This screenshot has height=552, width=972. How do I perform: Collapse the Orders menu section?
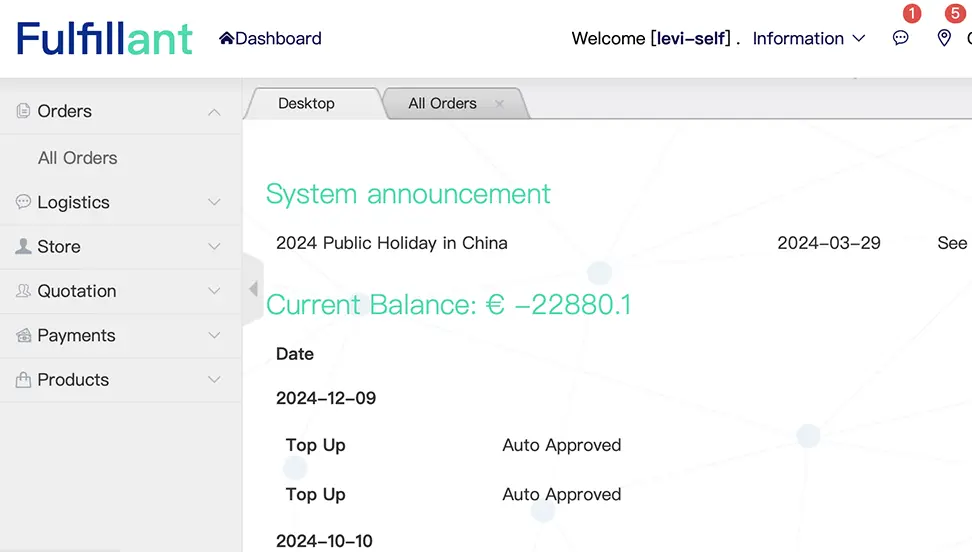(x=214, y=112)
